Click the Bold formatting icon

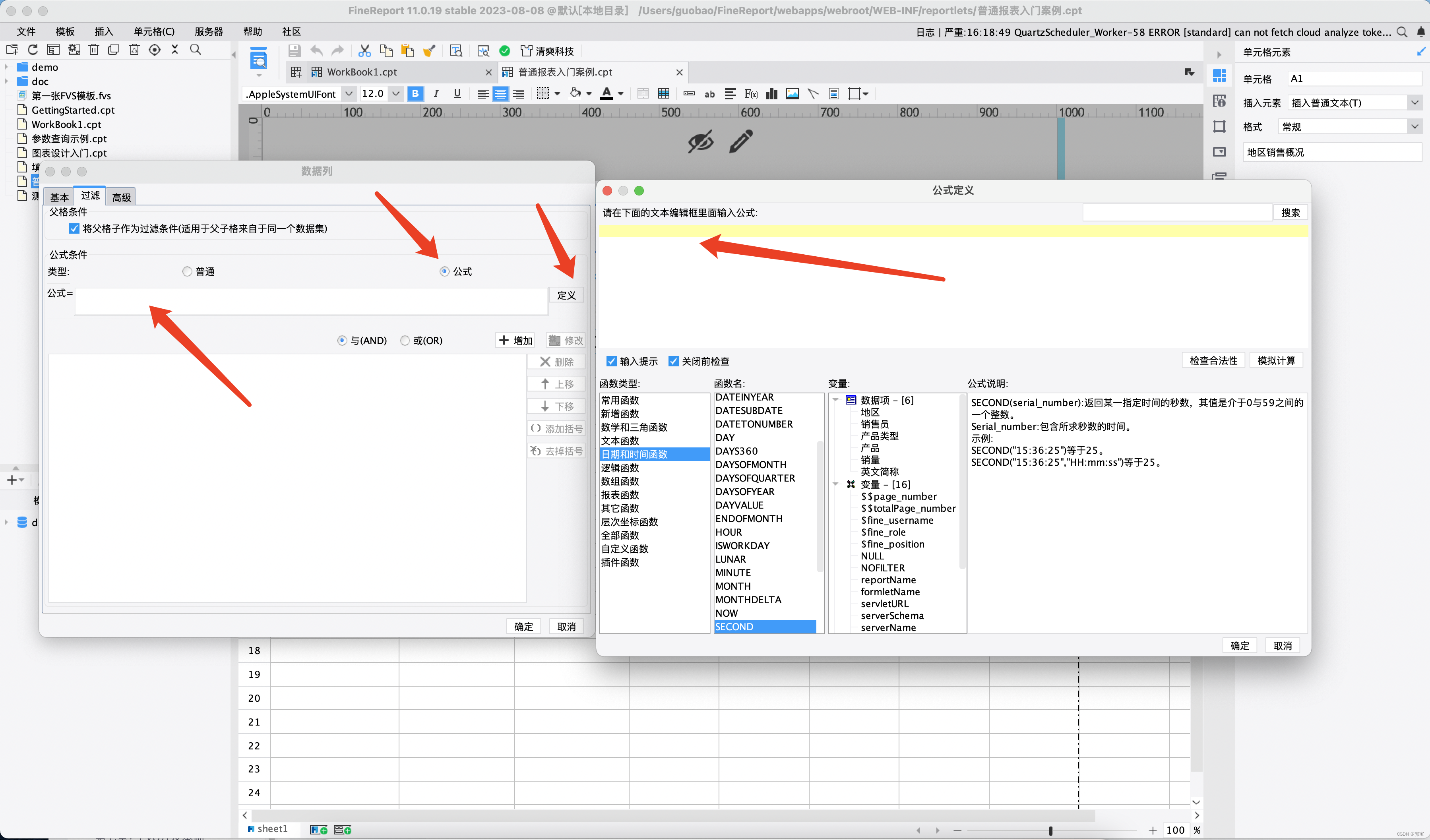415,94
